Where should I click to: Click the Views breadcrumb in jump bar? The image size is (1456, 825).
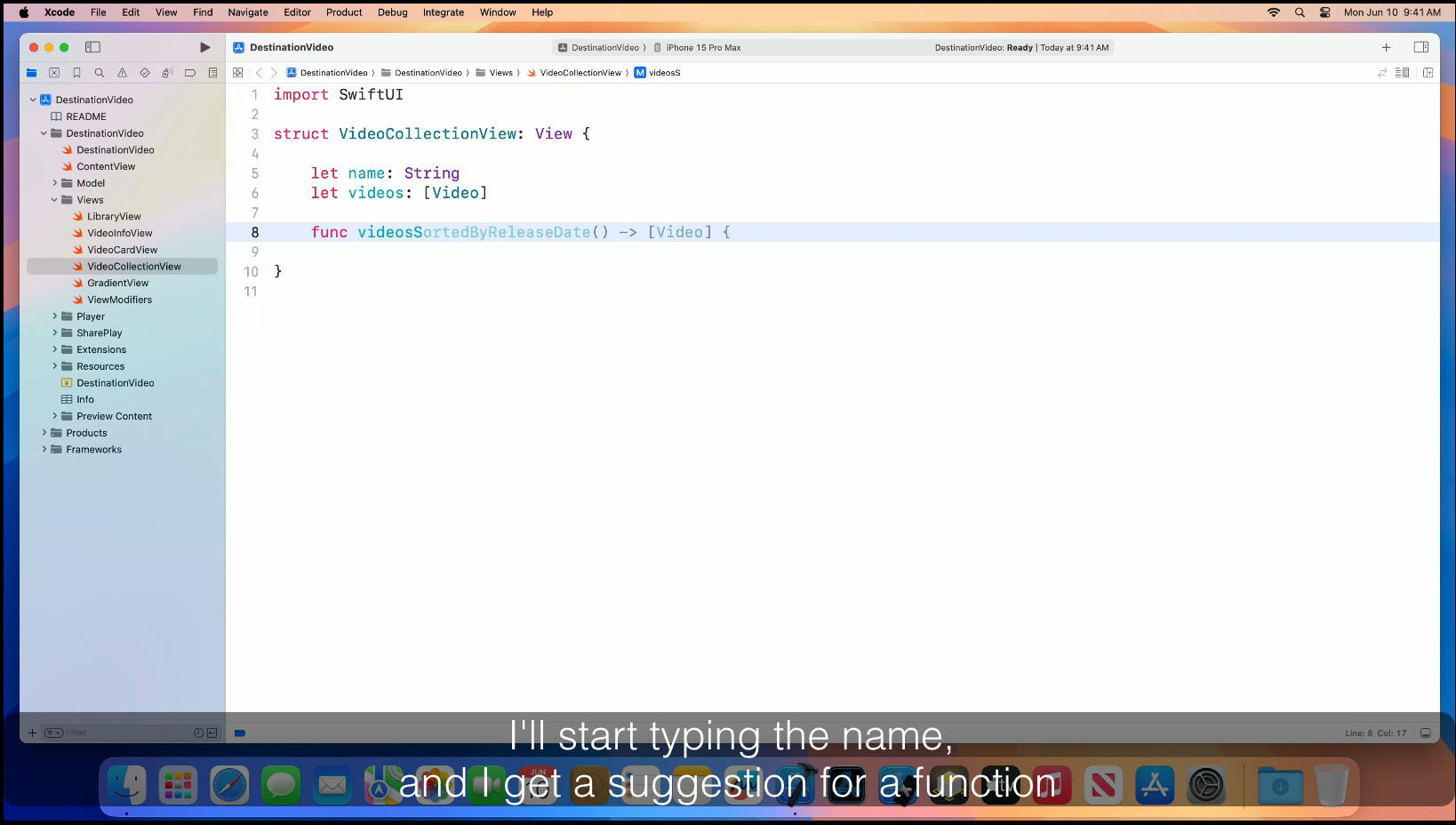pyautogui.click(x=500, y=73)
